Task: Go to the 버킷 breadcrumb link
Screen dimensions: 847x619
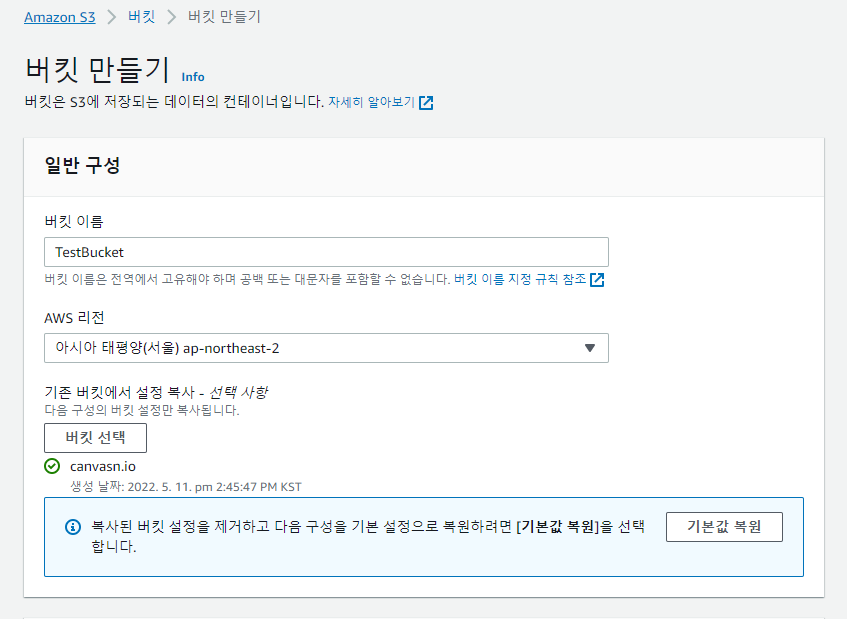Action: pyautogui.click(x=142, y=17)
